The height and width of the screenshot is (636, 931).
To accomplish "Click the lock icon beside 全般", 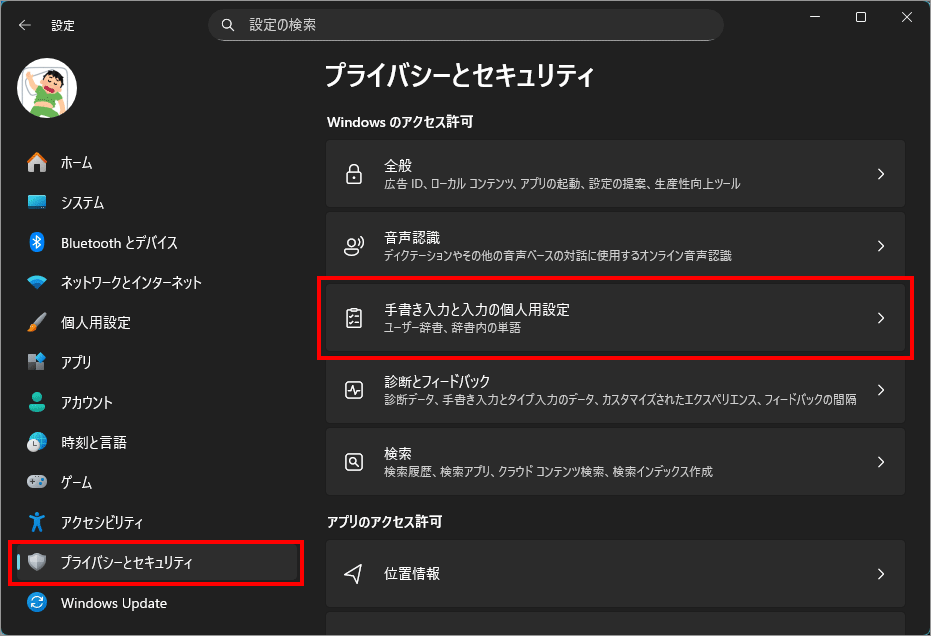I will point(354,174).
